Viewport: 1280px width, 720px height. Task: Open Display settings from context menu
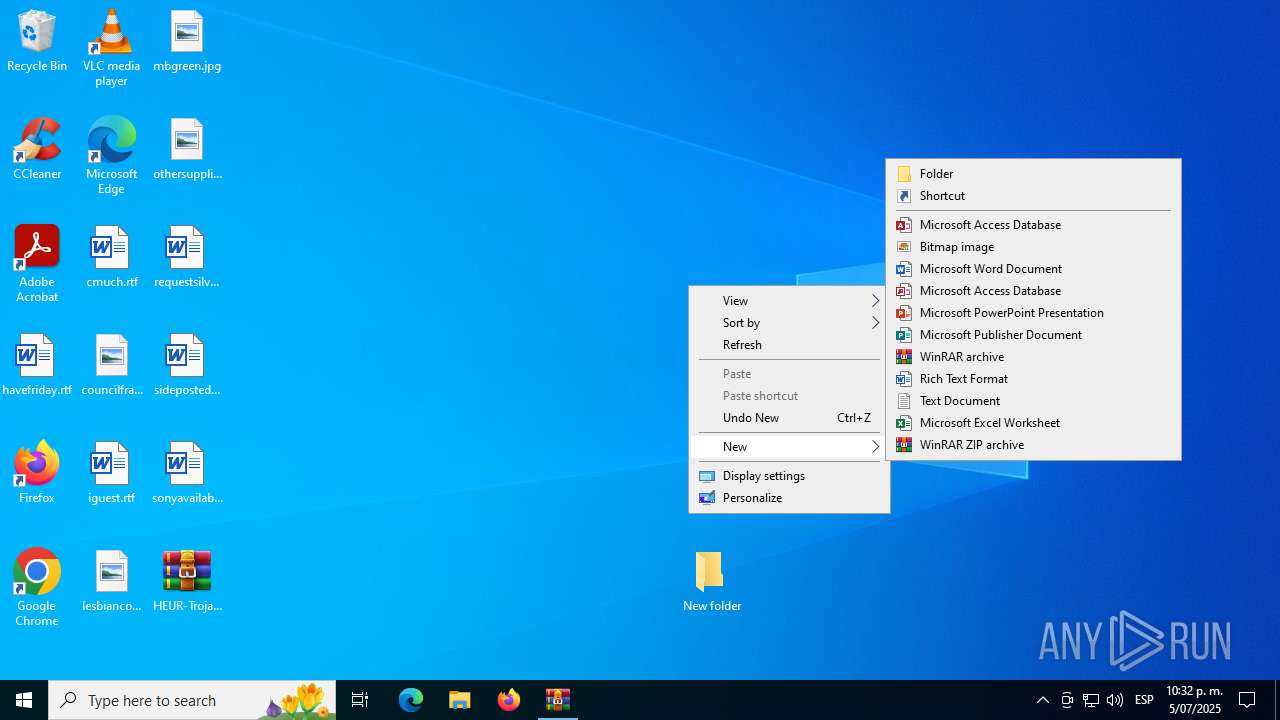tap(789, 476)
